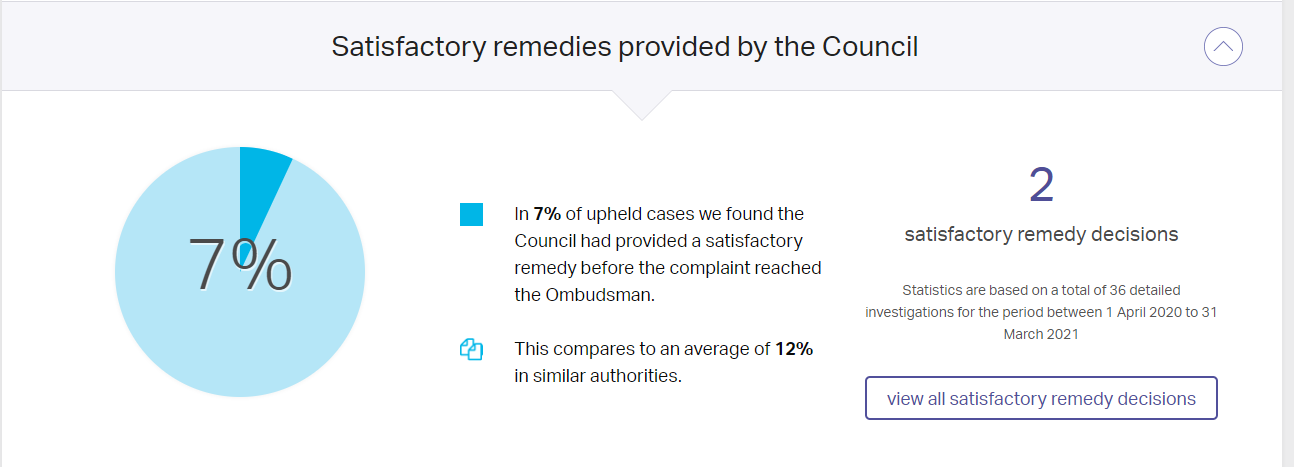Click view all satisfactory remedy decisions button

click(x=1041, y=398)
